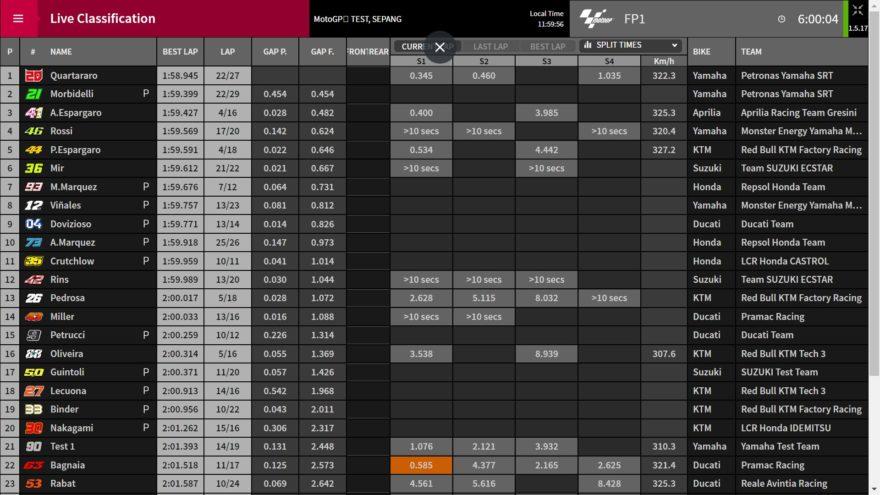This screenshot has height=495, width=880.
Task: Click Pedrosa's S3 time 8.032
Action: (546, 298)
